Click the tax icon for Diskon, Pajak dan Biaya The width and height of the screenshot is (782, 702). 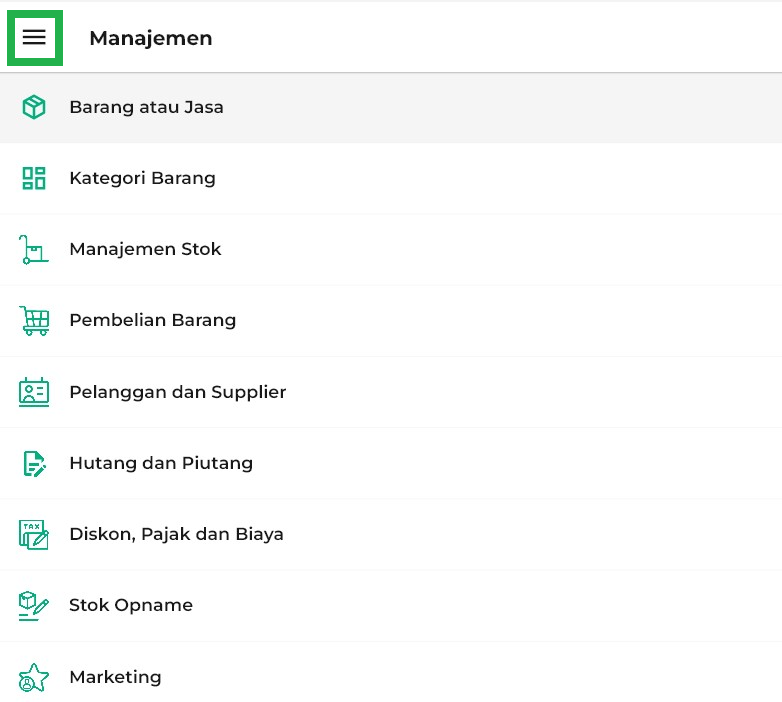pos(34,535)
